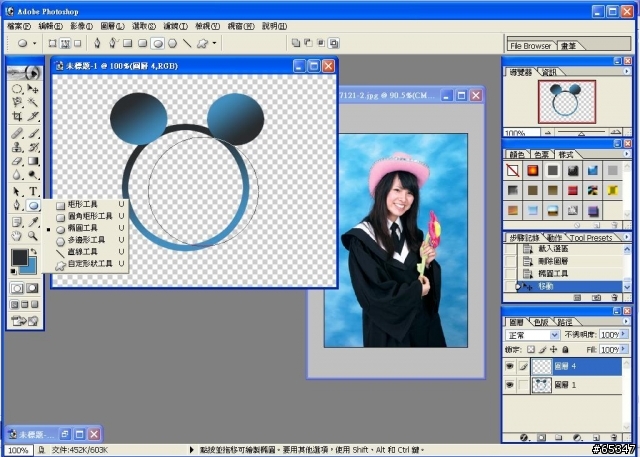Reset default colors with small black/white icon

pyautogui.click(x=13, y=271)
